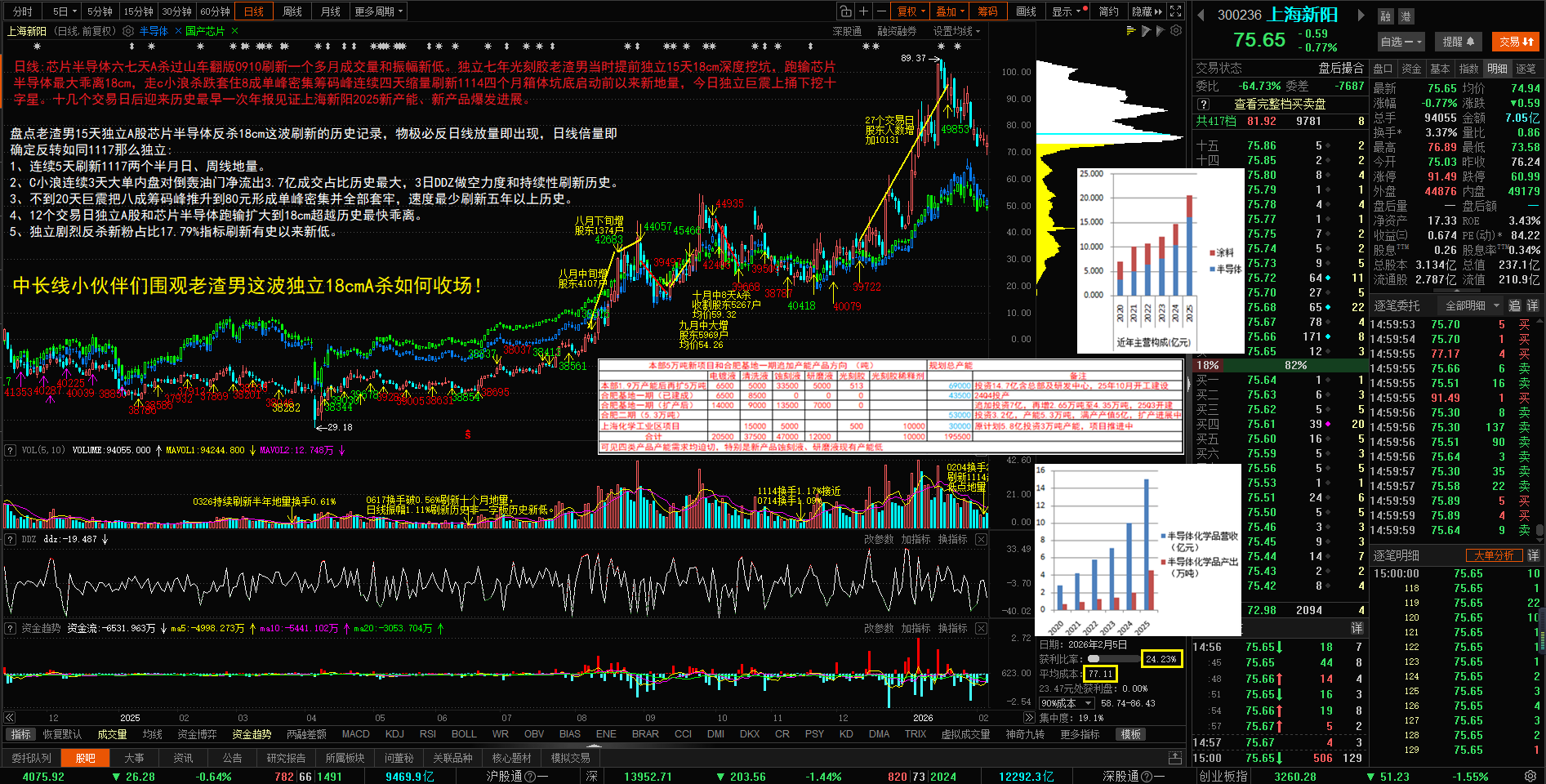Click the lock chart icon in top toolbar
This screenshot has width=1546, height=784.
(x=845, y=11)
